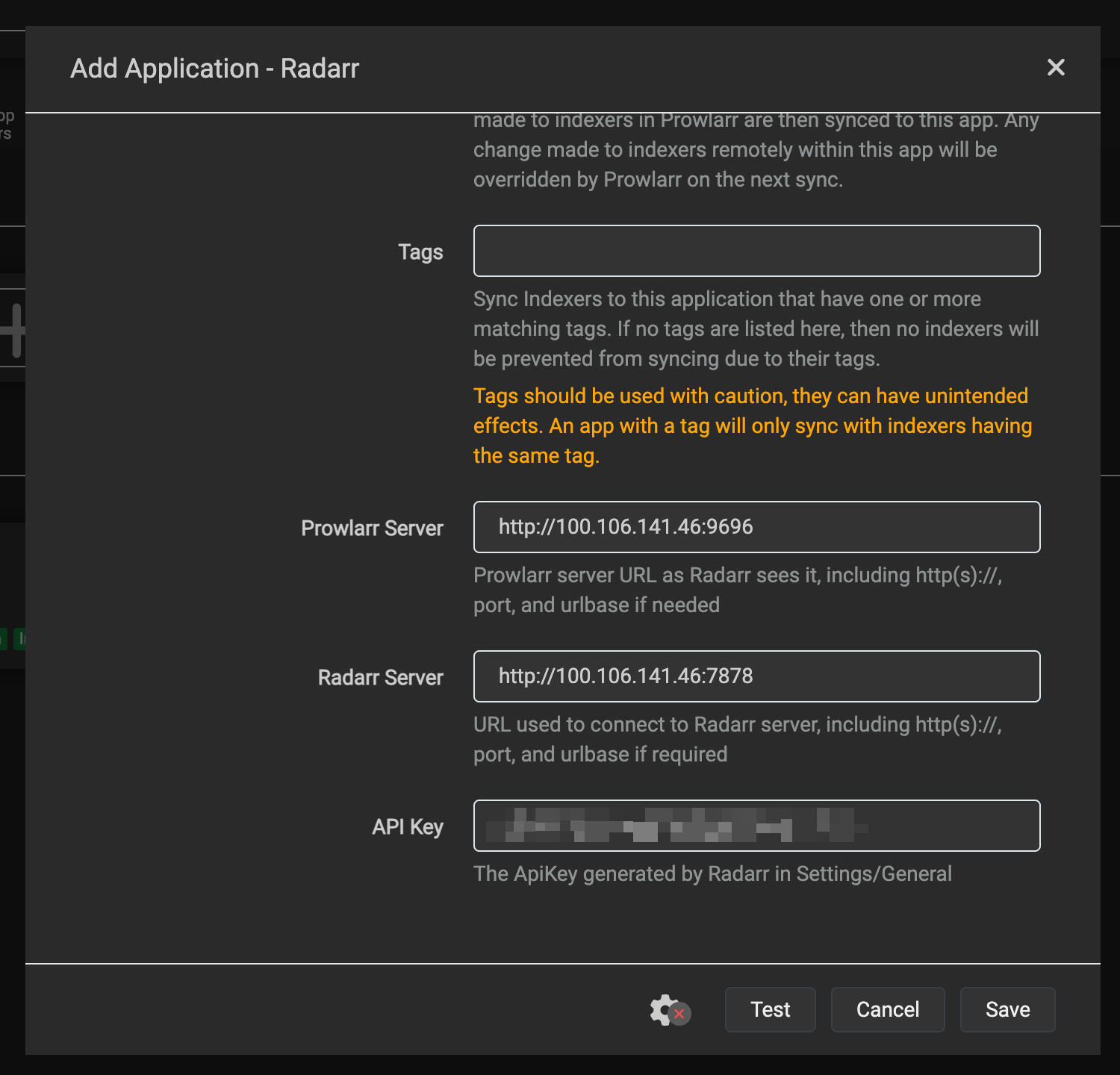Edit the Radarr Server URL field

click(756, 676)
